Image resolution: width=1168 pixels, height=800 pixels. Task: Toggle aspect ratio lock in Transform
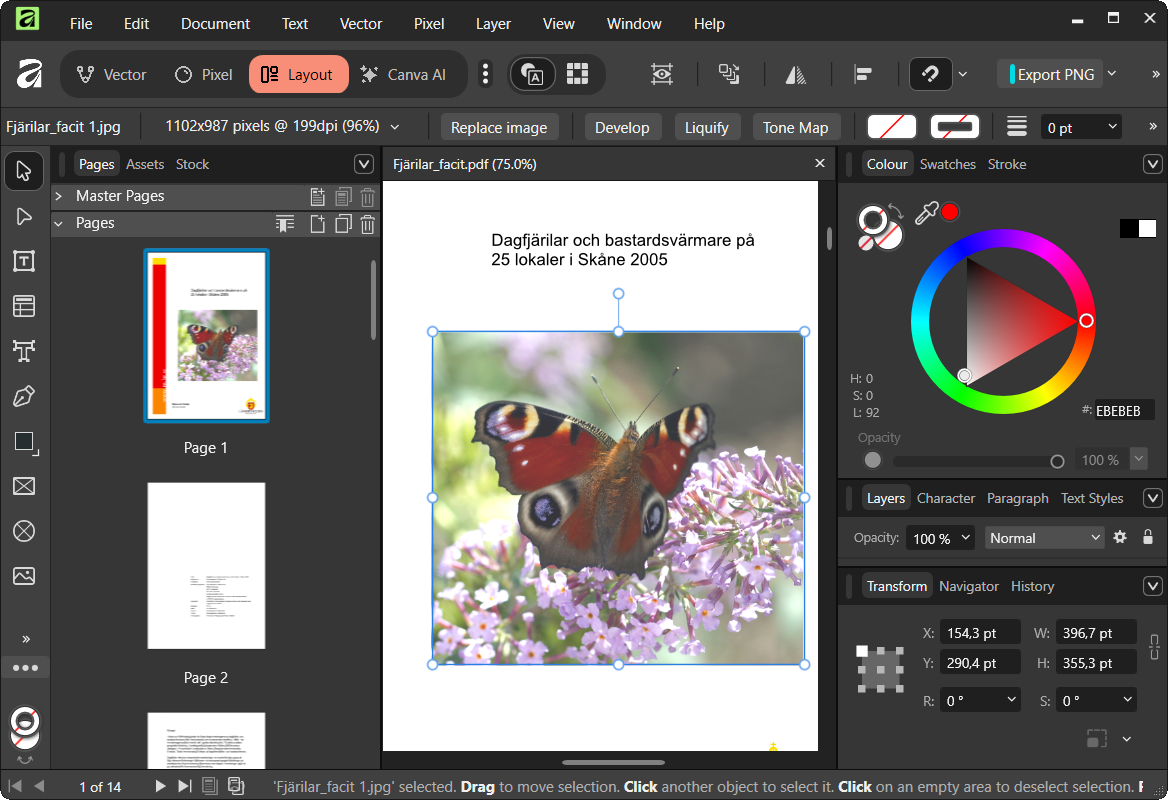point(1154,646)
